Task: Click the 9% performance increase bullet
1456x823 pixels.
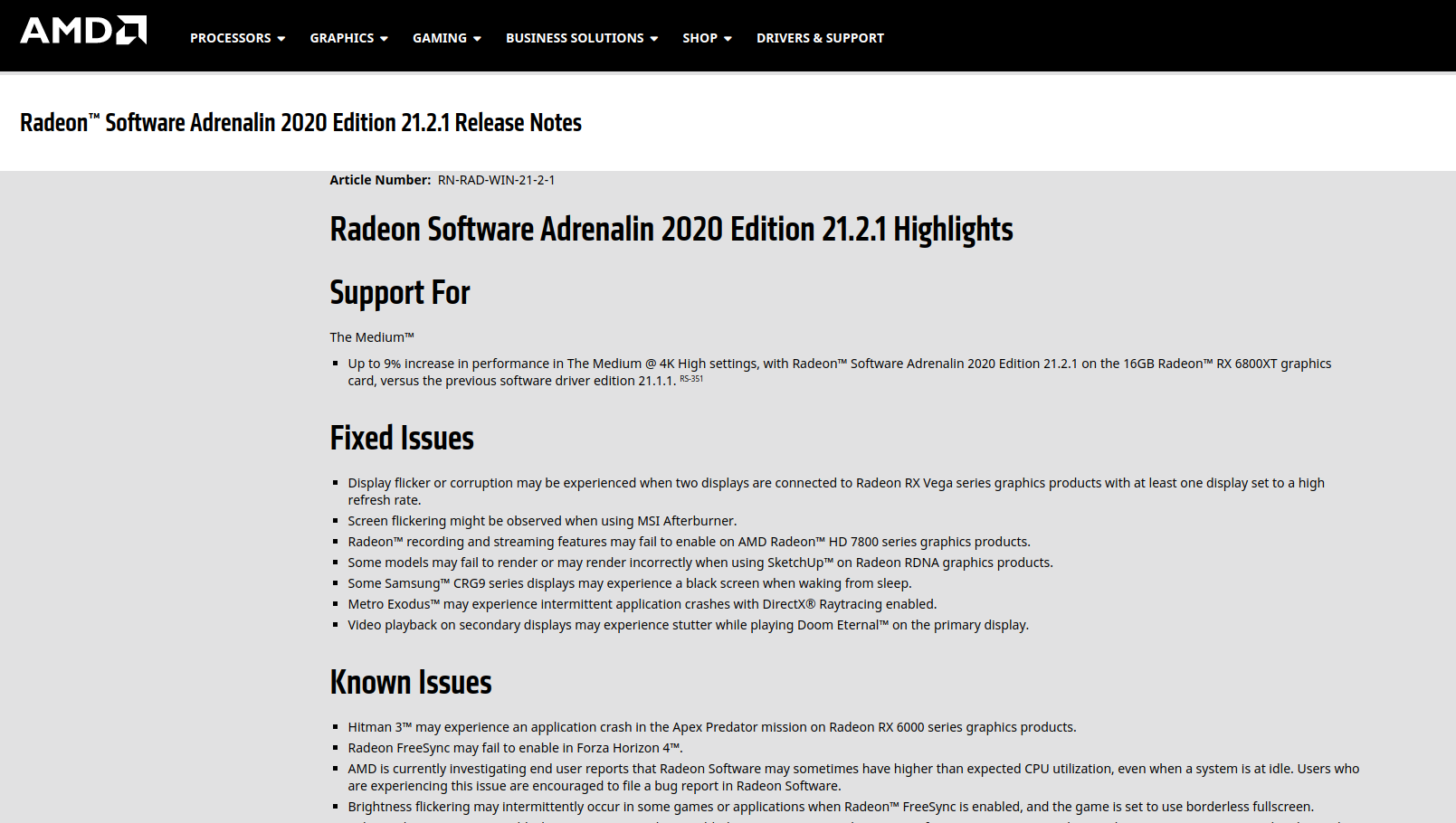Action: pos(840,372)
